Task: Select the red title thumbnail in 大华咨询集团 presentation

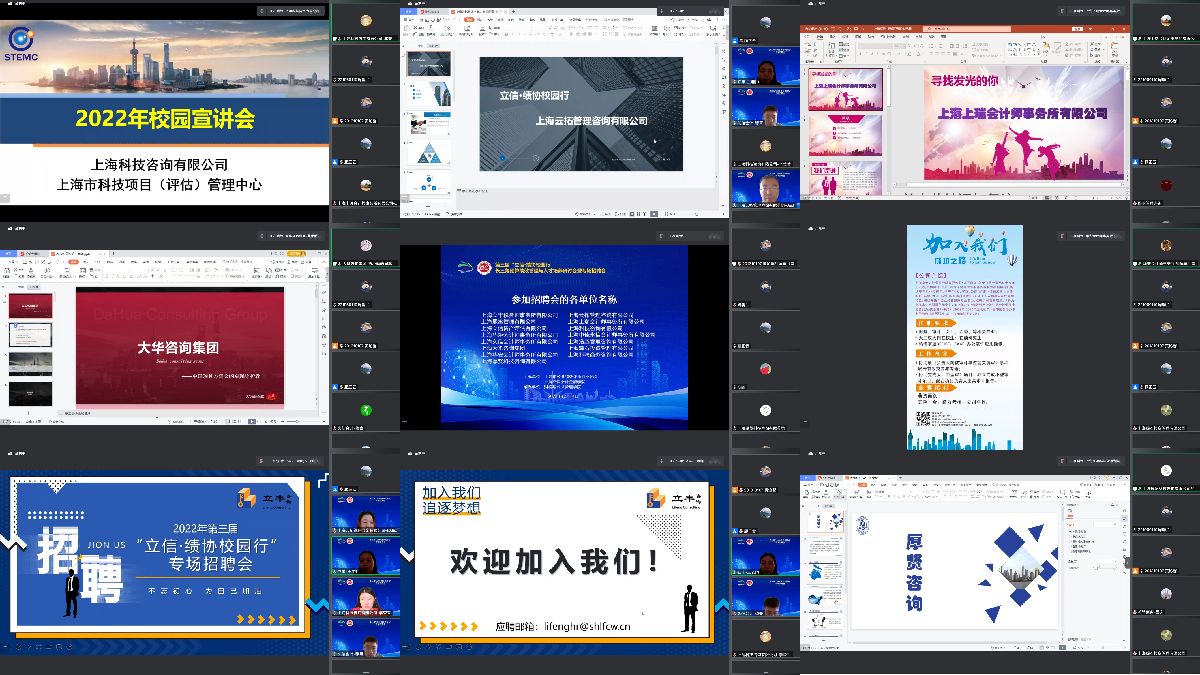Action: pyautogui.click(x=30, y=305)
